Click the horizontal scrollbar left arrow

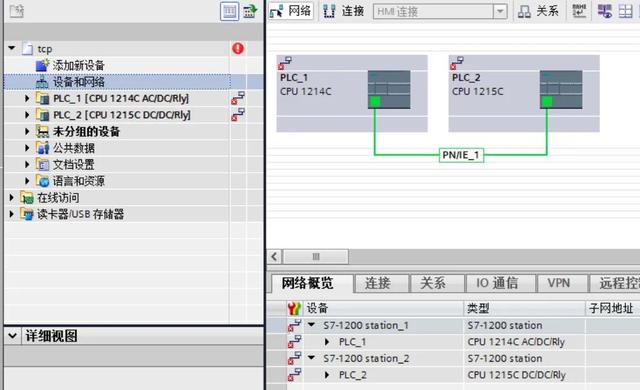tap(274, 257)
